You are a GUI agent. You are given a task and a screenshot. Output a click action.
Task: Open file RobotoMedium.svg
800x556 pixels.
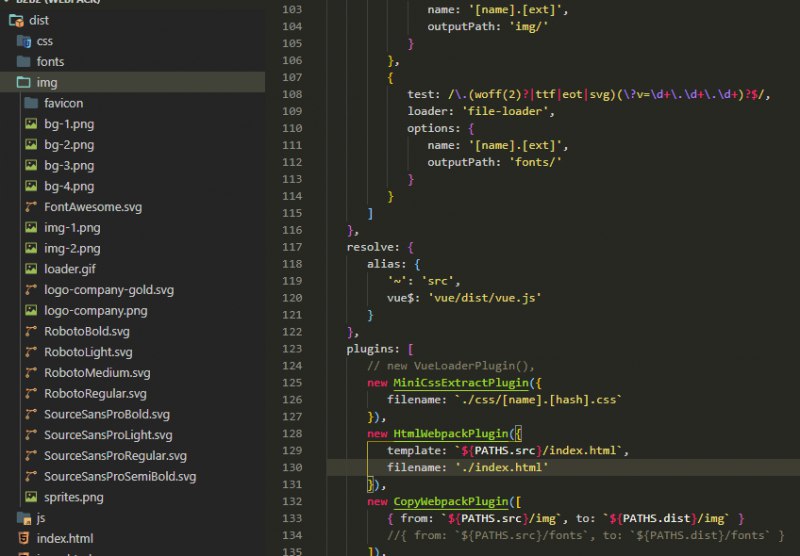point(97,373)
